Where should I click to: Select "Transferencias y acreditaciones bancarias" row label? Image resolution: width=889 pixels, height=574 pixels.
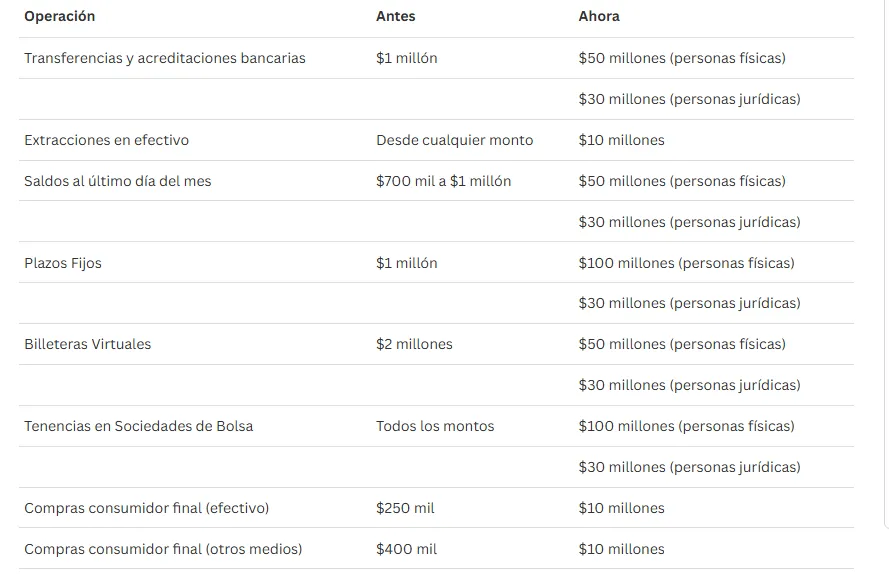165,58
